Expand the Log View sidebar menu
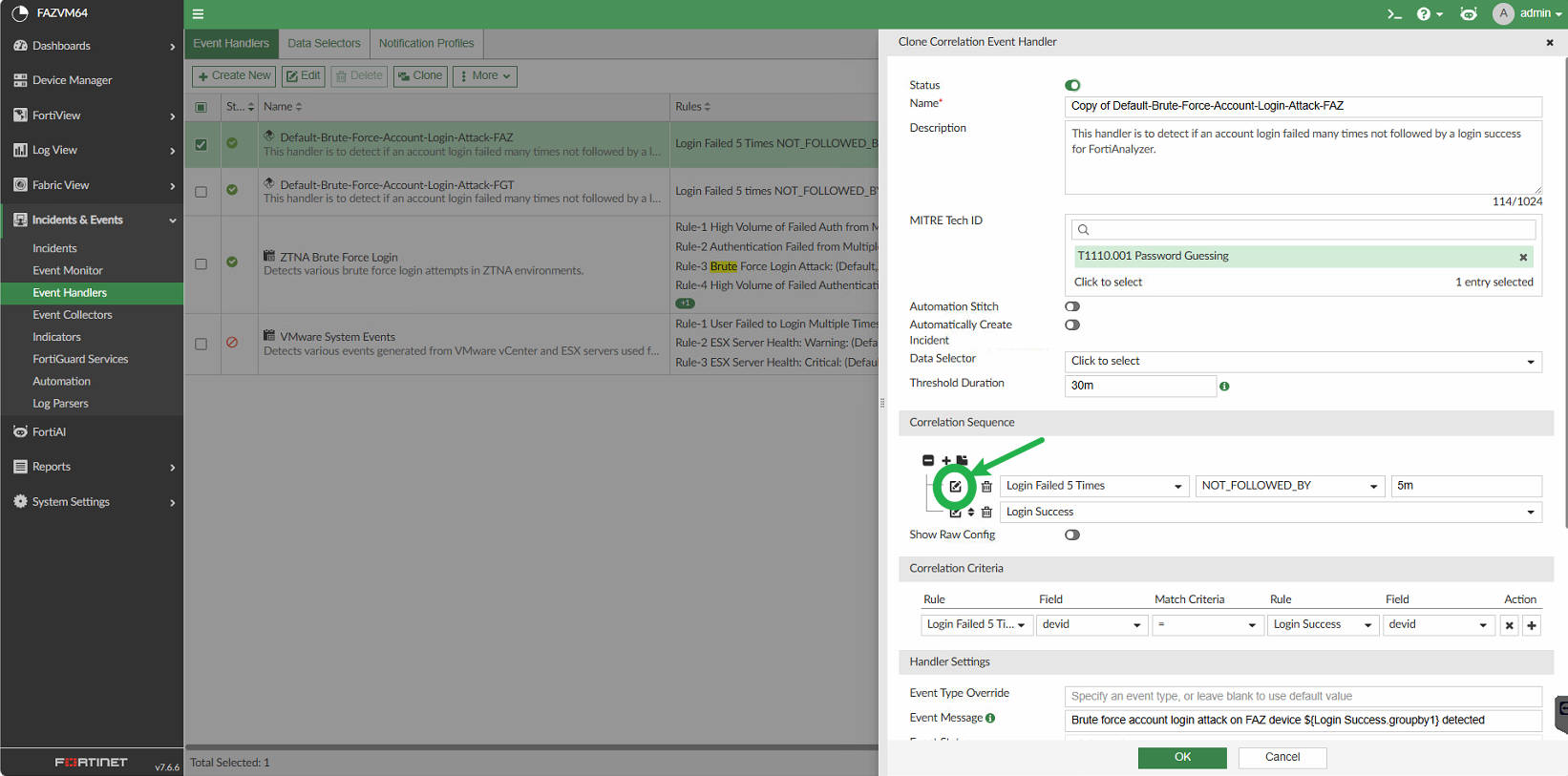This screenshot has height=776, width=1568. [x=92, y=151]
